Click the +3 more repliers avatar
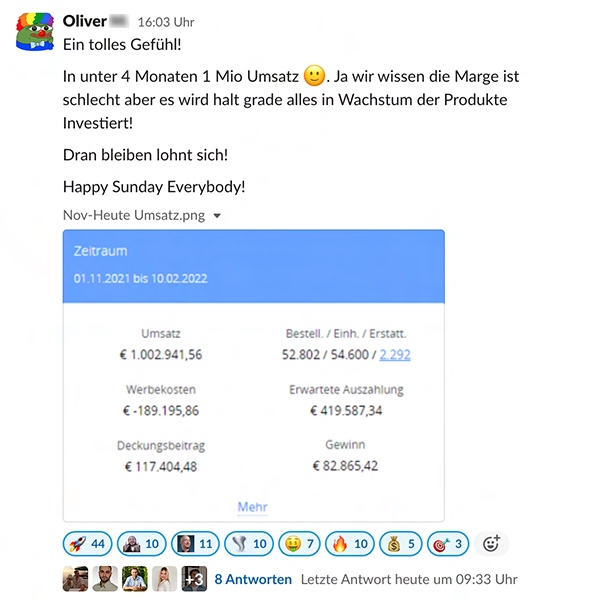This screenshot has width=600, height=600. (x=194, y=579)
